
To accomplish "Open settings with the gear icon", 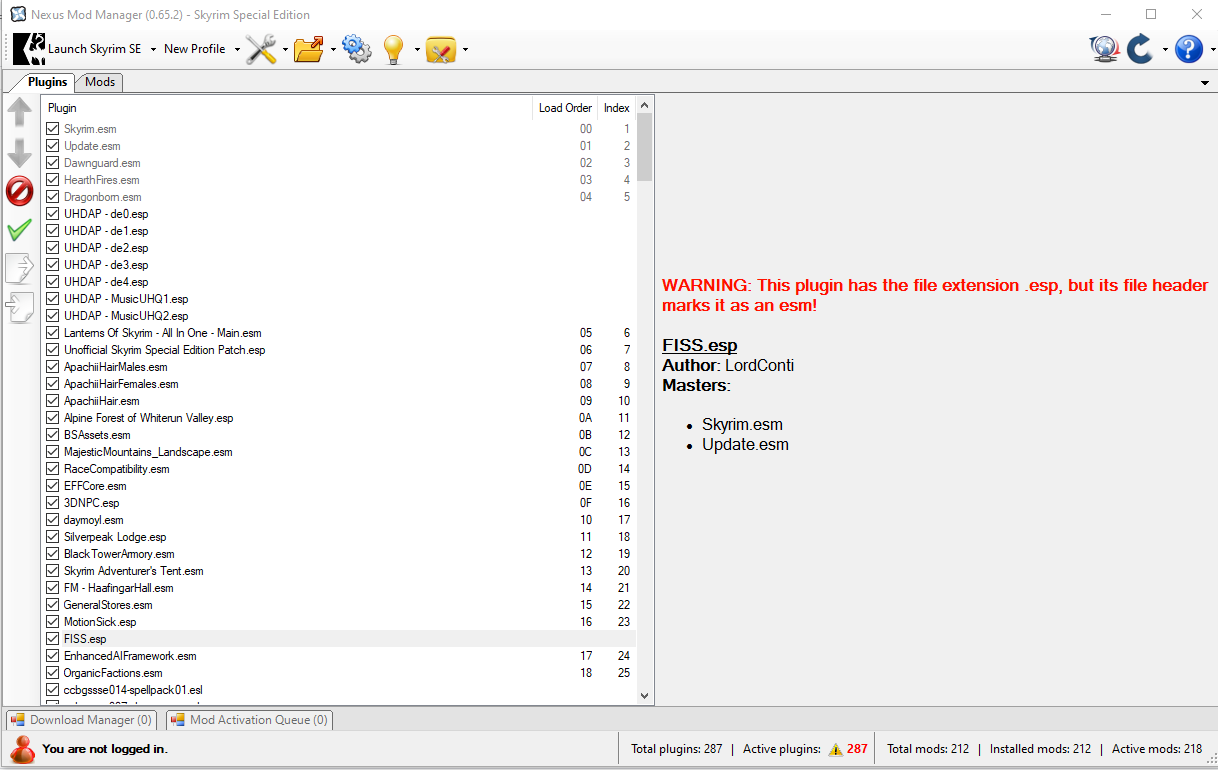I will [356, 49].
